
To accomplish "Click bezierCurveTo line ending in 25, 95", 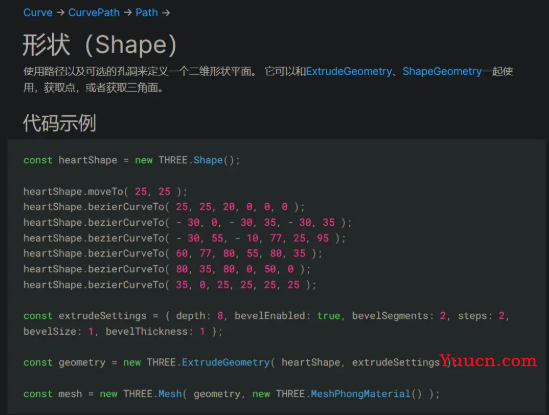I will point(185,238).
